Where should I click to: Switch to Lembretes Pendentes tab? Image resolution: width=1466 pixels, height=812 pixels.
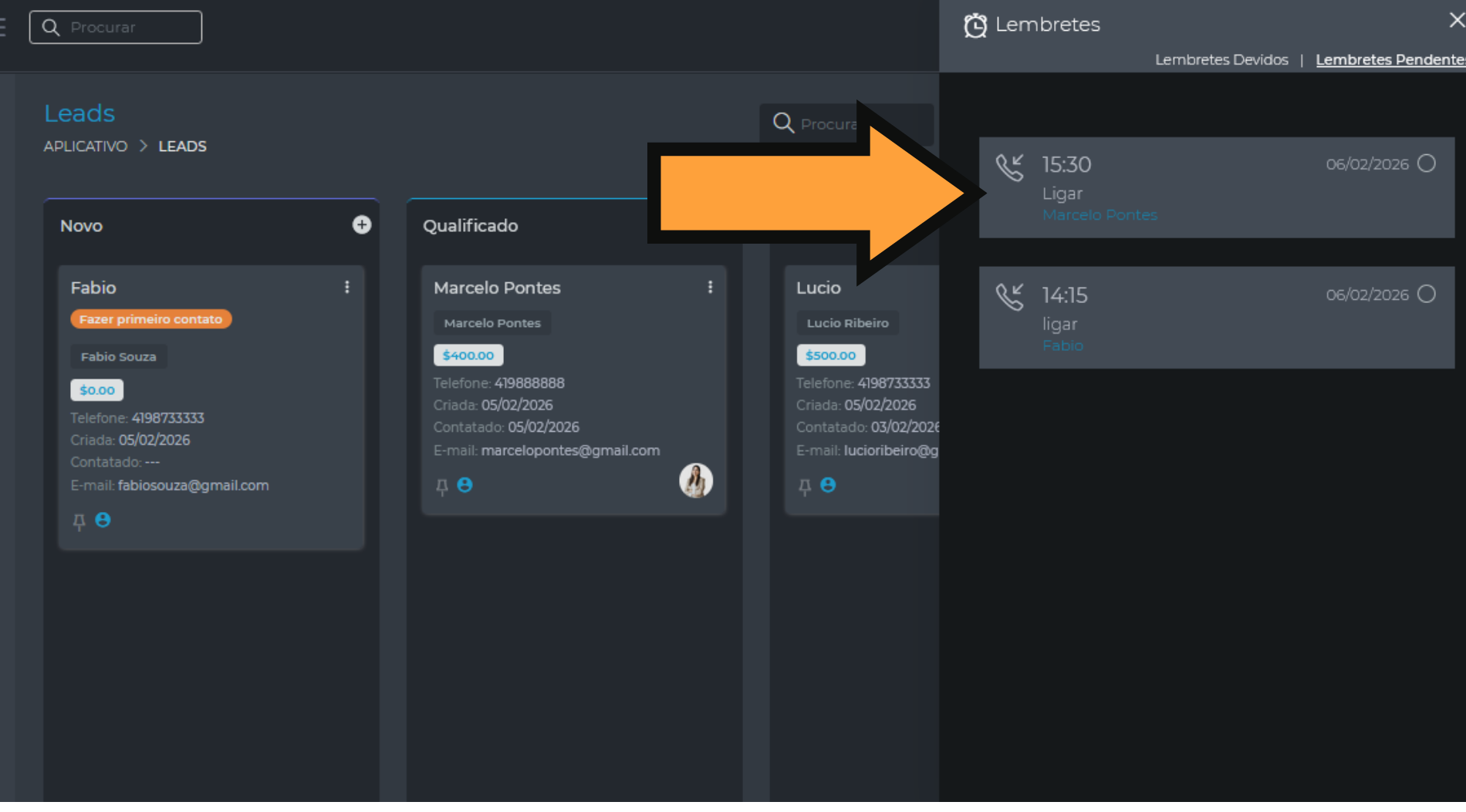coord(1390,59)
